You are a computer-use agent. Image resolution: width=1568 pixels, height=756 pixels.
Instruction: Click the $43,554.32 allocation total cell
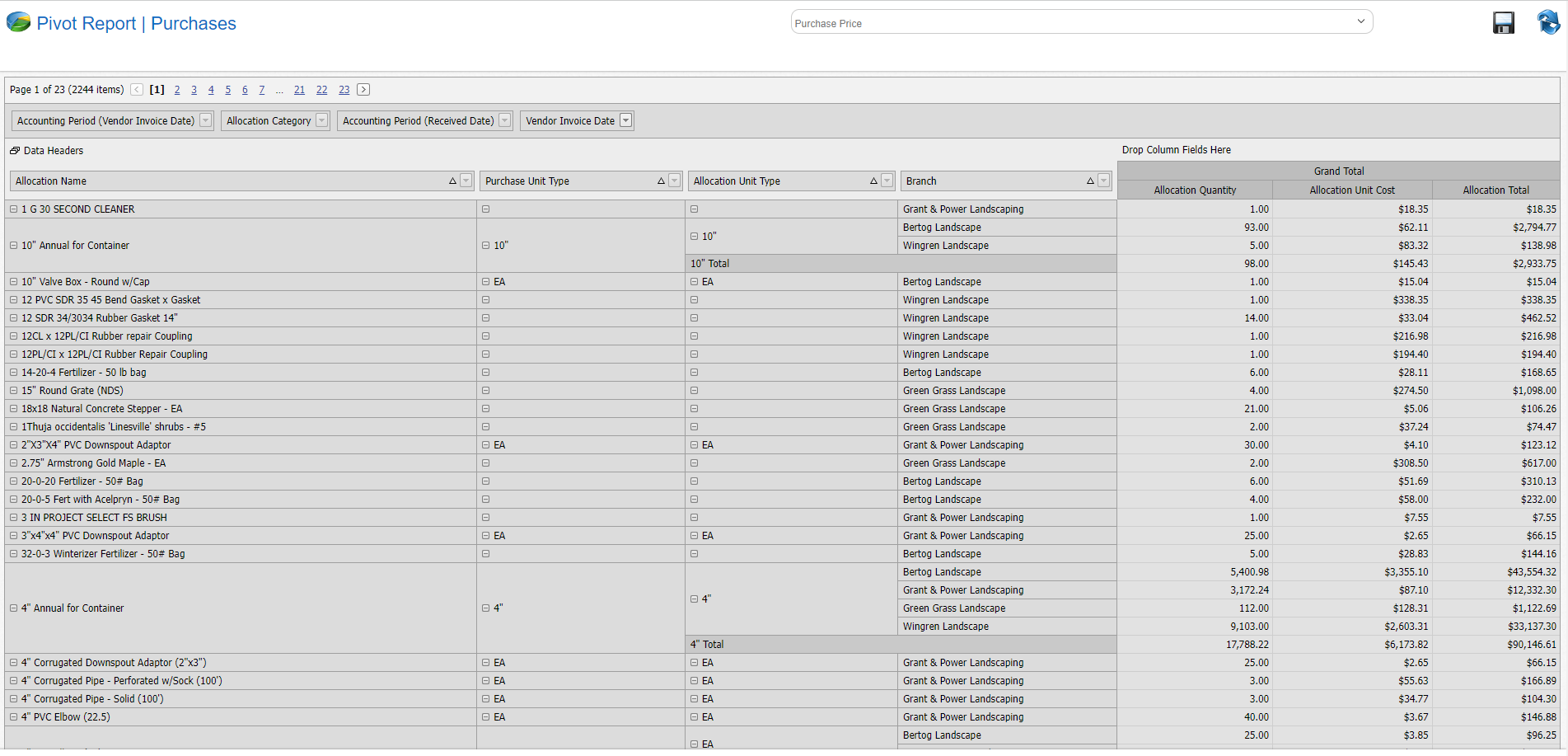pyautogui.click(x=1495, y=572)
